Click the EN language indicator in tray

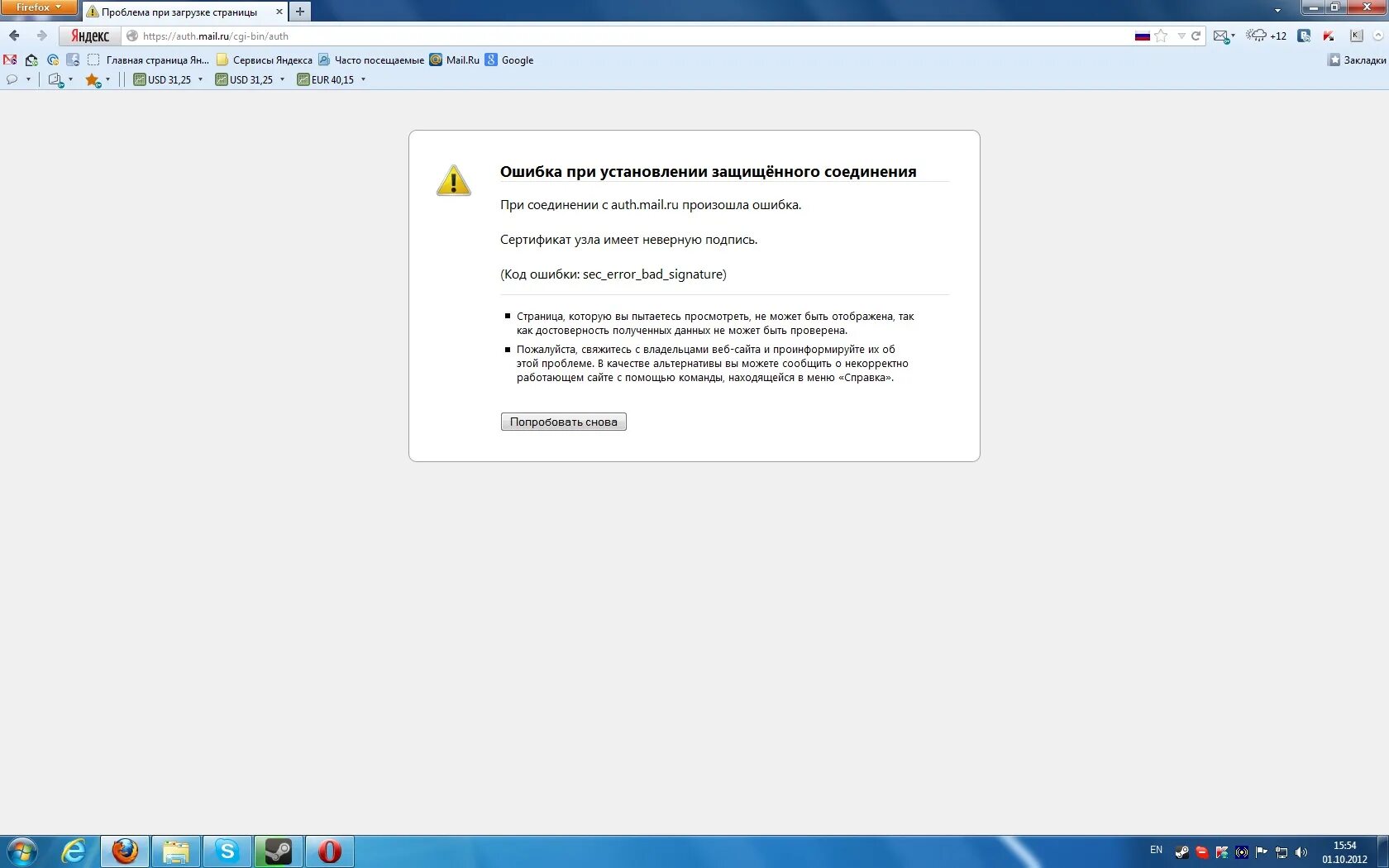(x=1156, y=850)
